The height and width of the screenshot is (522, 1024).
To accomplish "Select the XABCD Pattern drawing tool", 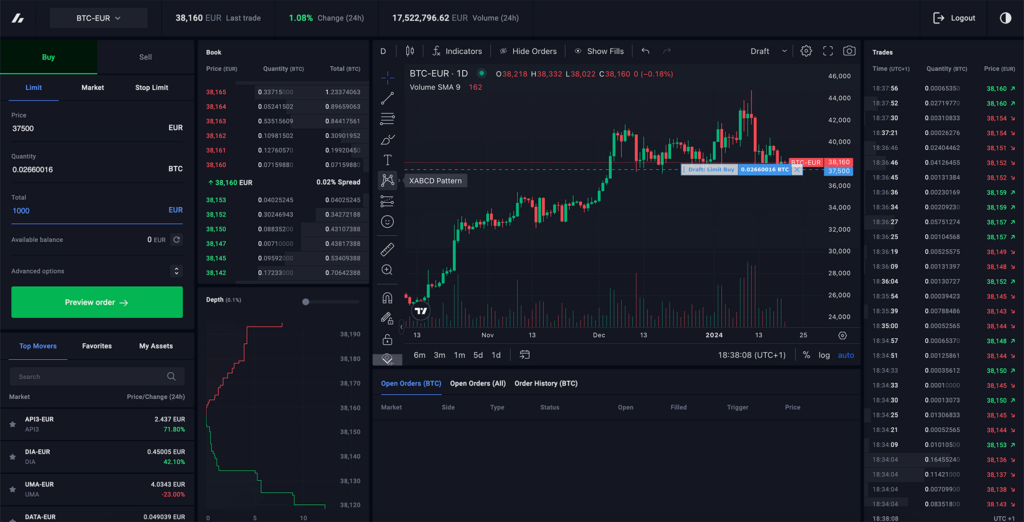I will [387, 180].
